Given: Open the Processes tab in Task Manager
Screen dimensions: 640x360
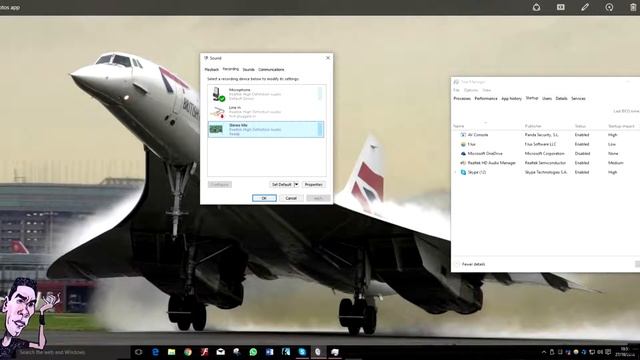Looking at the screenshot, I should point(462,98).
